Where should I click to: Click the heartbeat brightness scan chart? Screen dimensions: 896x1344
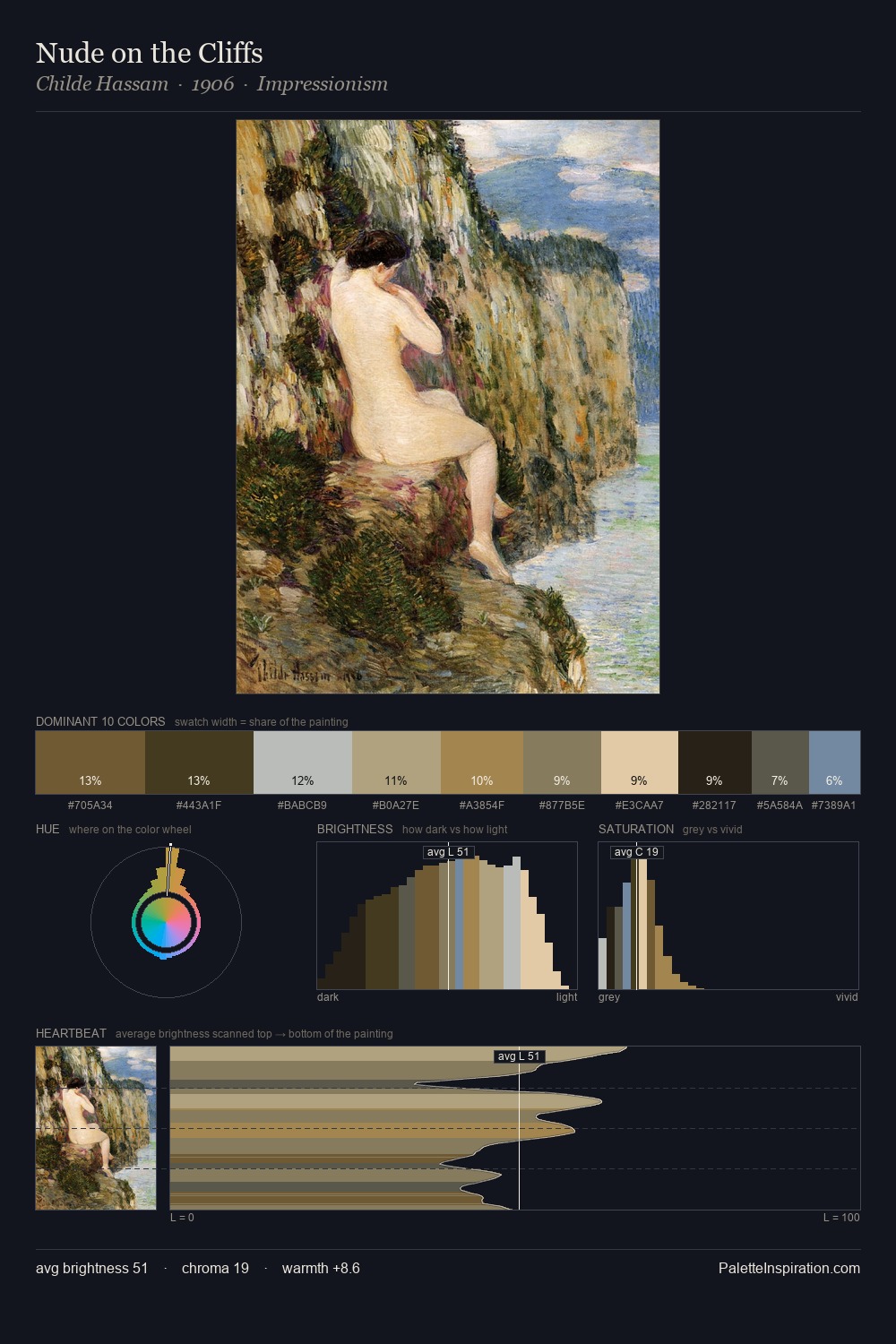click(515, 1128)
